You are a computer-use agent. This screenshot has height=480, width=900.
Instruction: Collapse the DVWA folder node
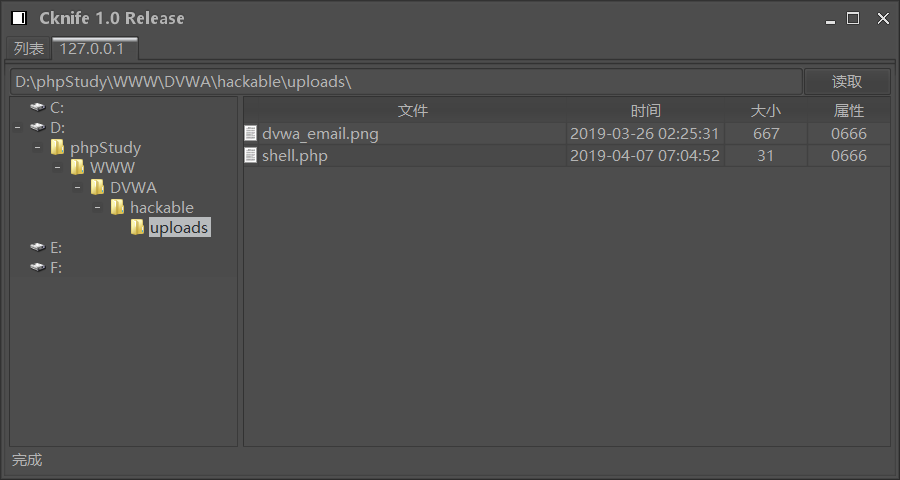tap(78, 187)
